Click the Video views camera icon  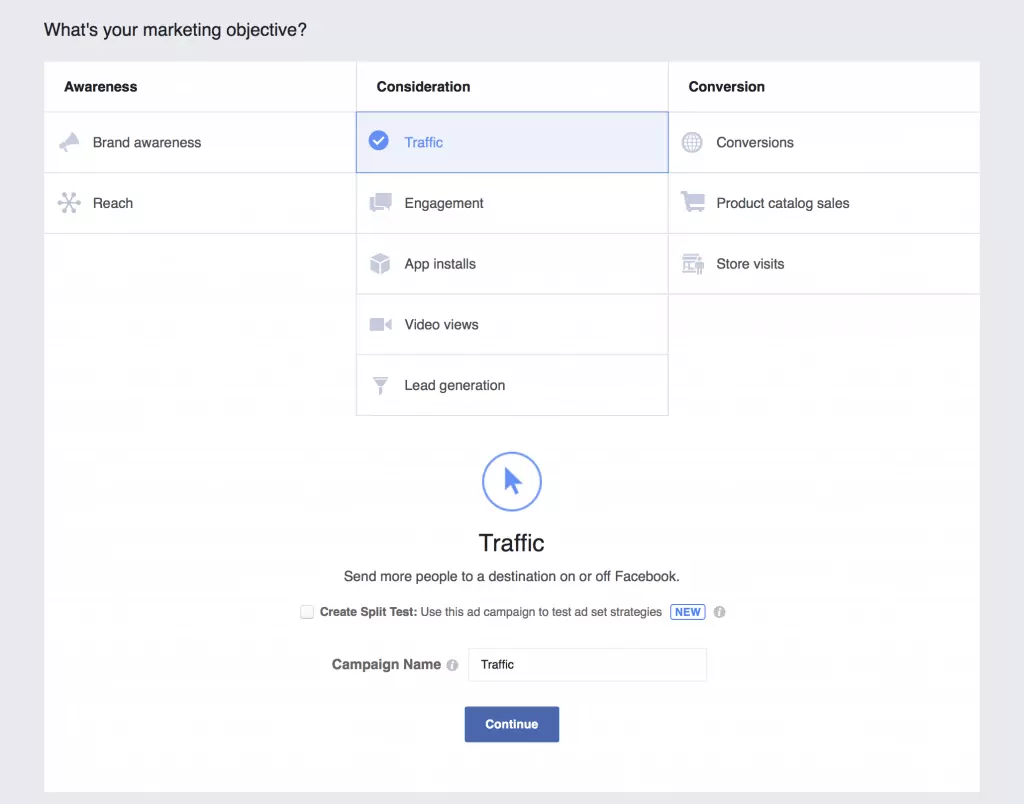[380, 325]
